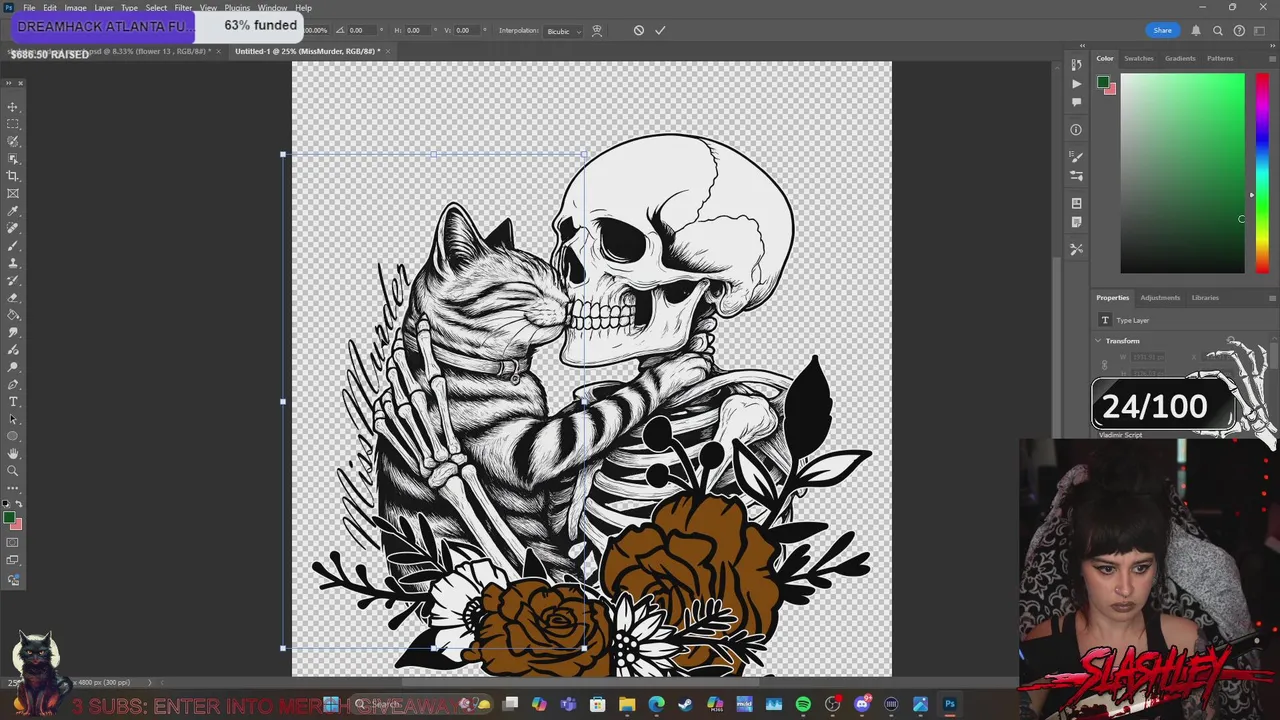Image resolution: width=1280 pixels, height=720 pixels.
Task: Select the Crop tool
Action: [13, 176]
